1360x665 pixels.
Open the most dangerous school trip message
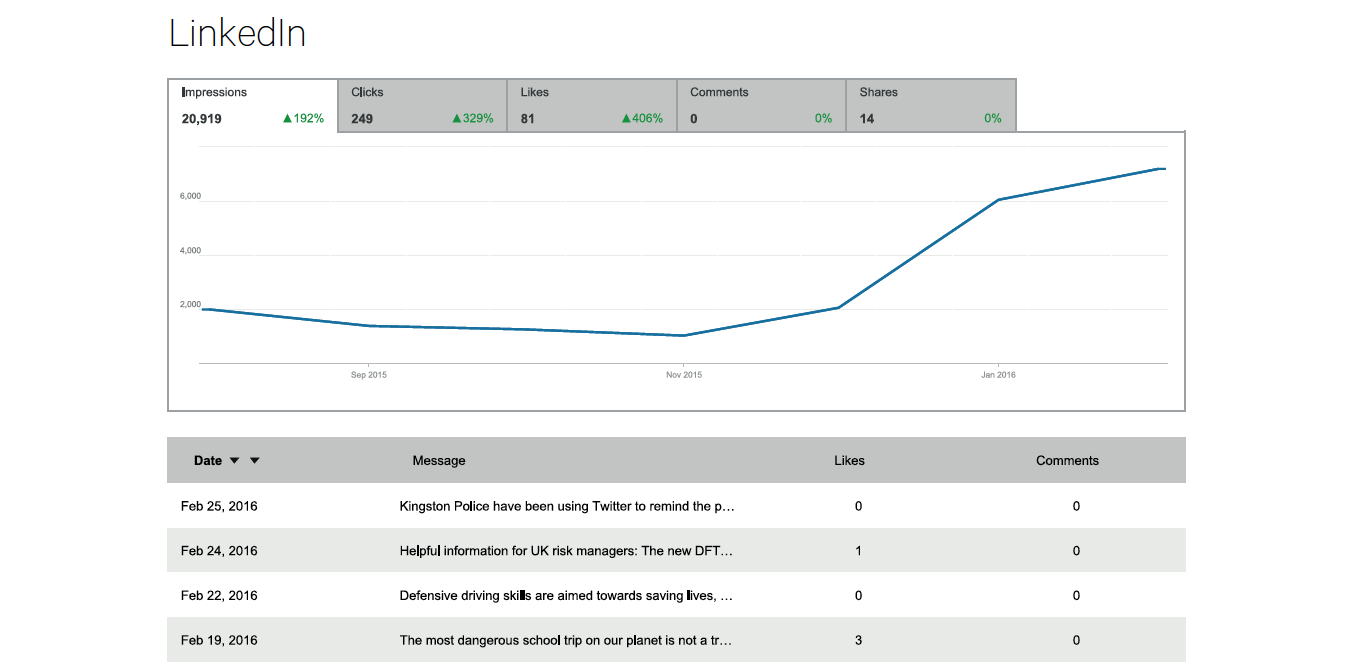point(566,641)
